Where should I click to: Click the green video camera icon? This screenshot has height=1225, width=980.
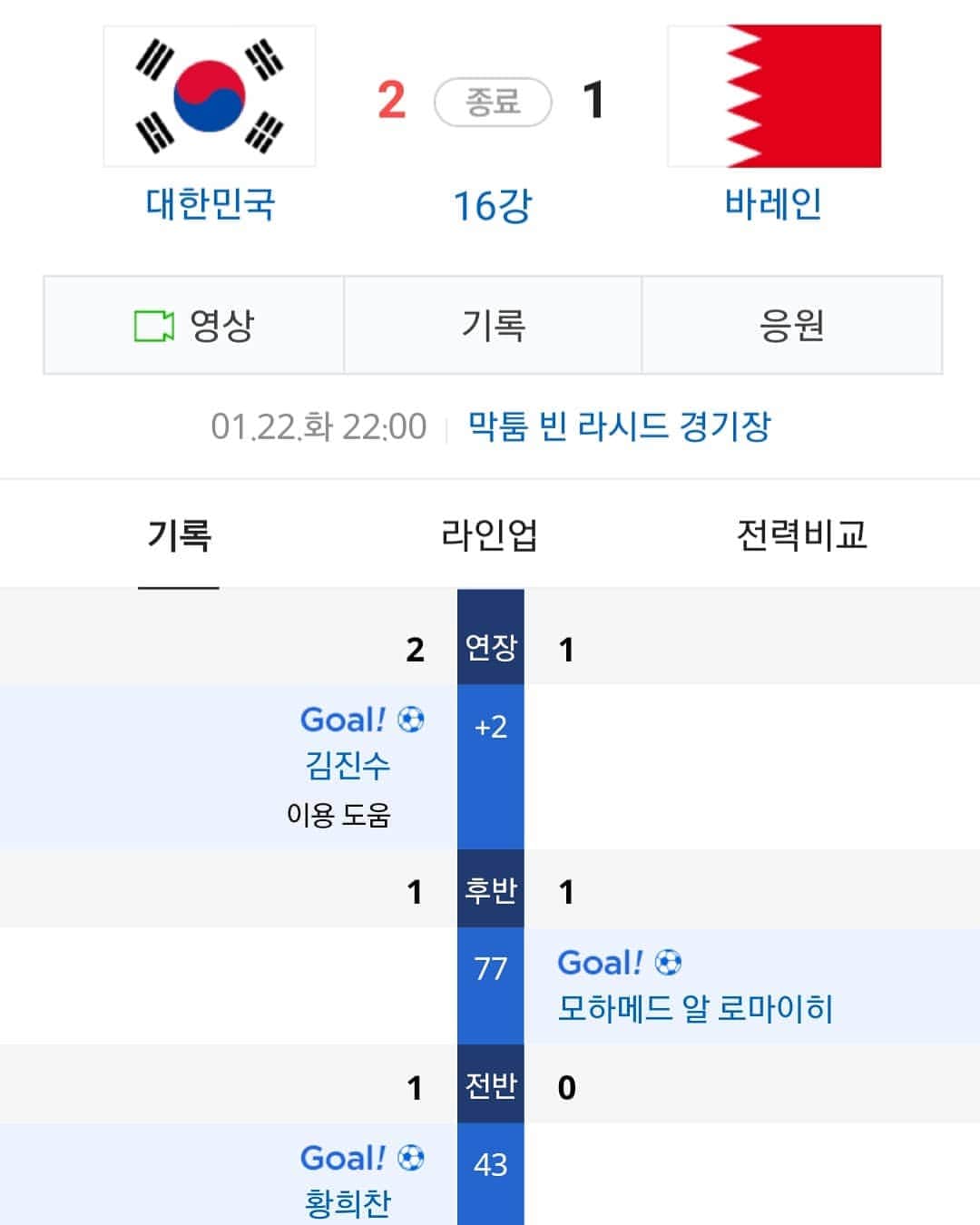[153, 326]
